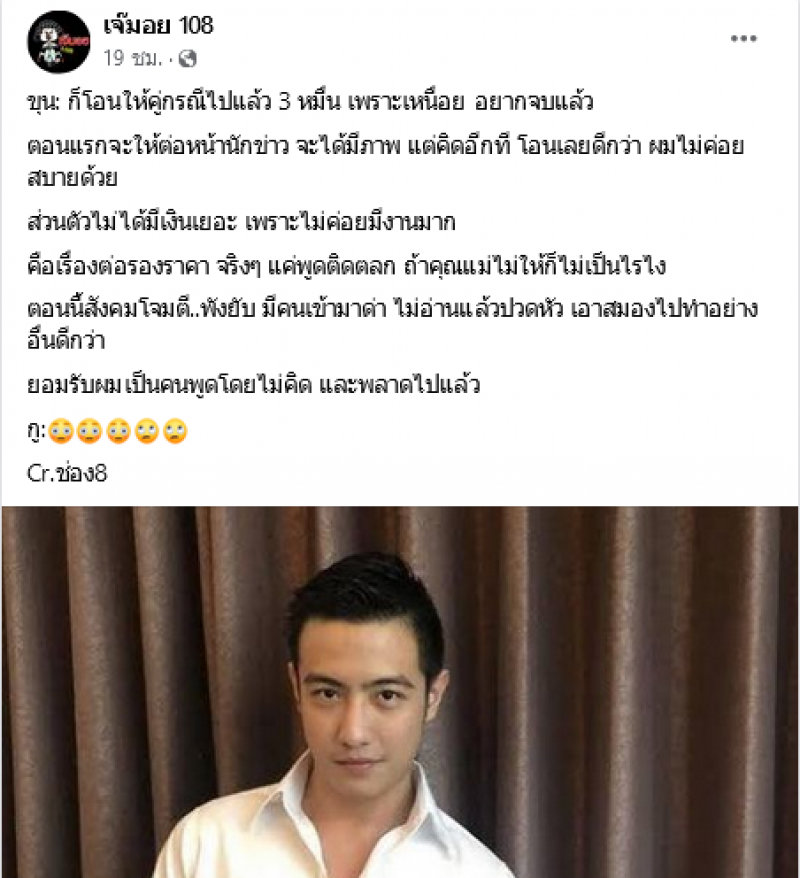Image resolution: width=800 pixels, height=878 pixels.
Task: Click the globe public privacy icon
Action: (188, 58)
